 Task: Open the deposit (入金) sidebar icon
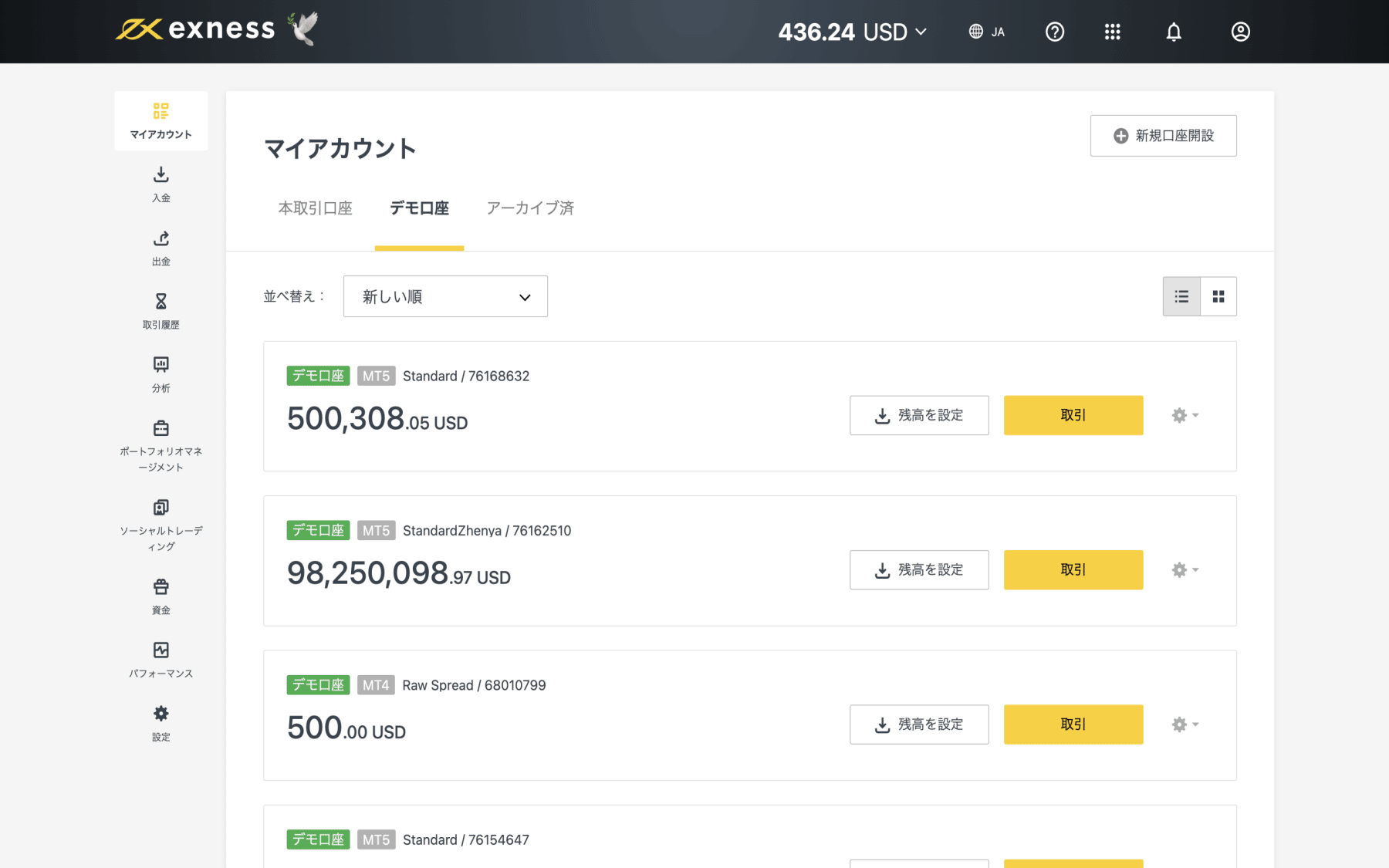(161, 175)
